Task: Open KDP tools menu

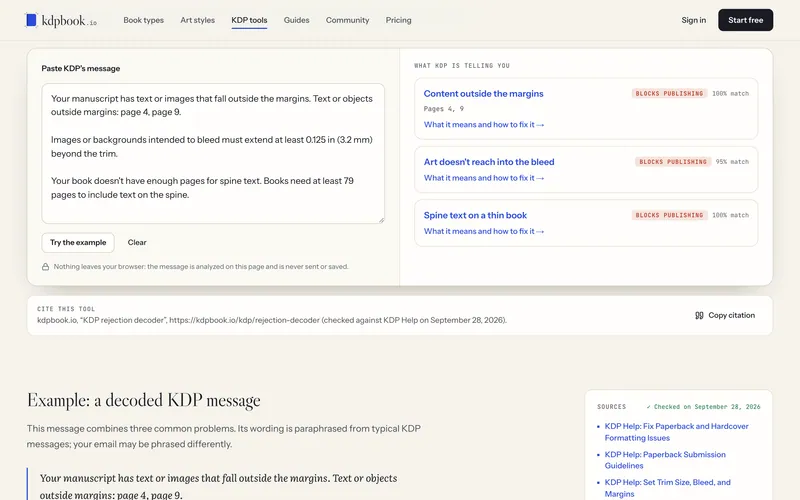Action: pyautogui.click(x=249, y=20)
